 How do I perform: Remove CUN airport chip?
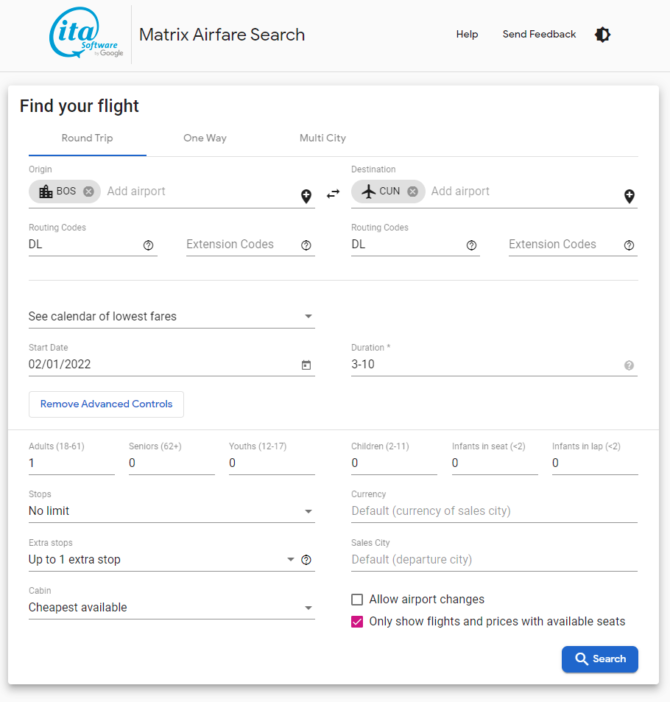pos(412,191)
